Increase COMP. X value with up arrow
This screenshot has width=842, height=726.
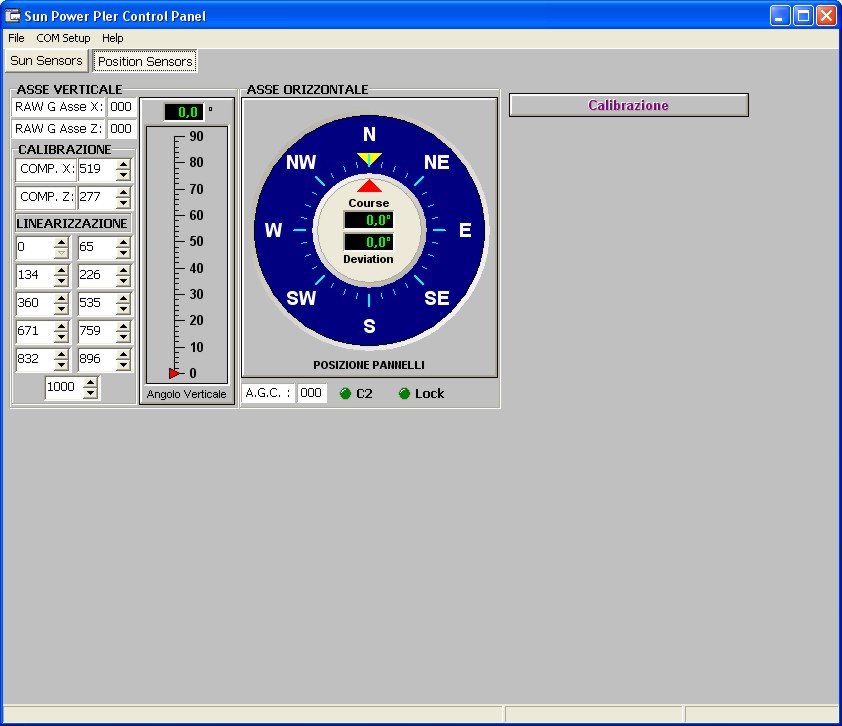click(x=124, y=164)
